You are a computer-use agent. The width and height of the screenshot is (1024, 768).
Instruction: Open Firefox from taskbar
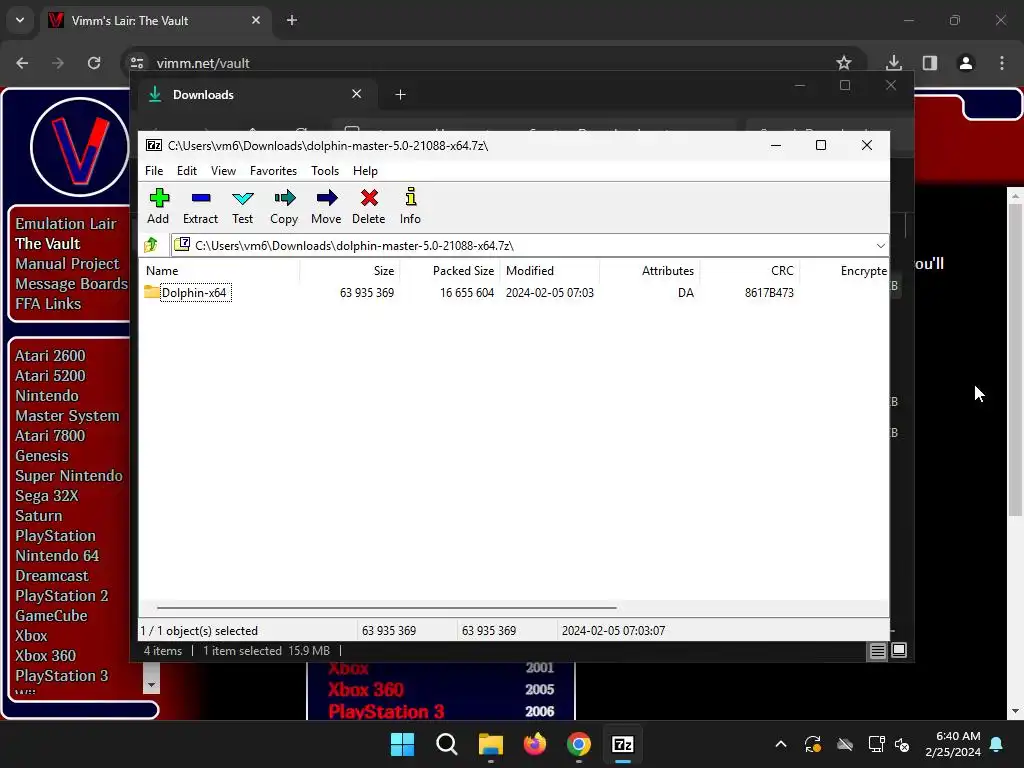pyautogui.click(x=535, y=744)
